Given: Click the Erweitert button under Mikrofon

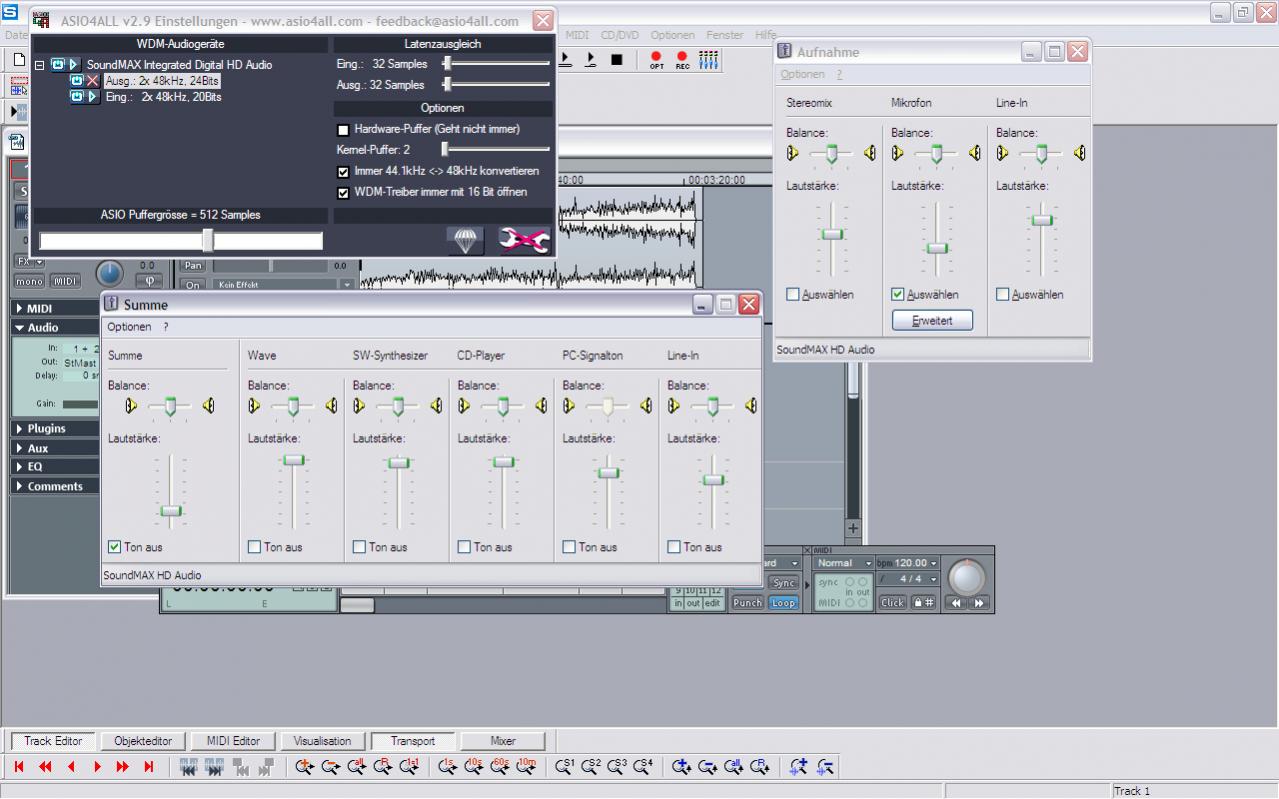Looking at the screenshot, I should (x=932, y=321).
